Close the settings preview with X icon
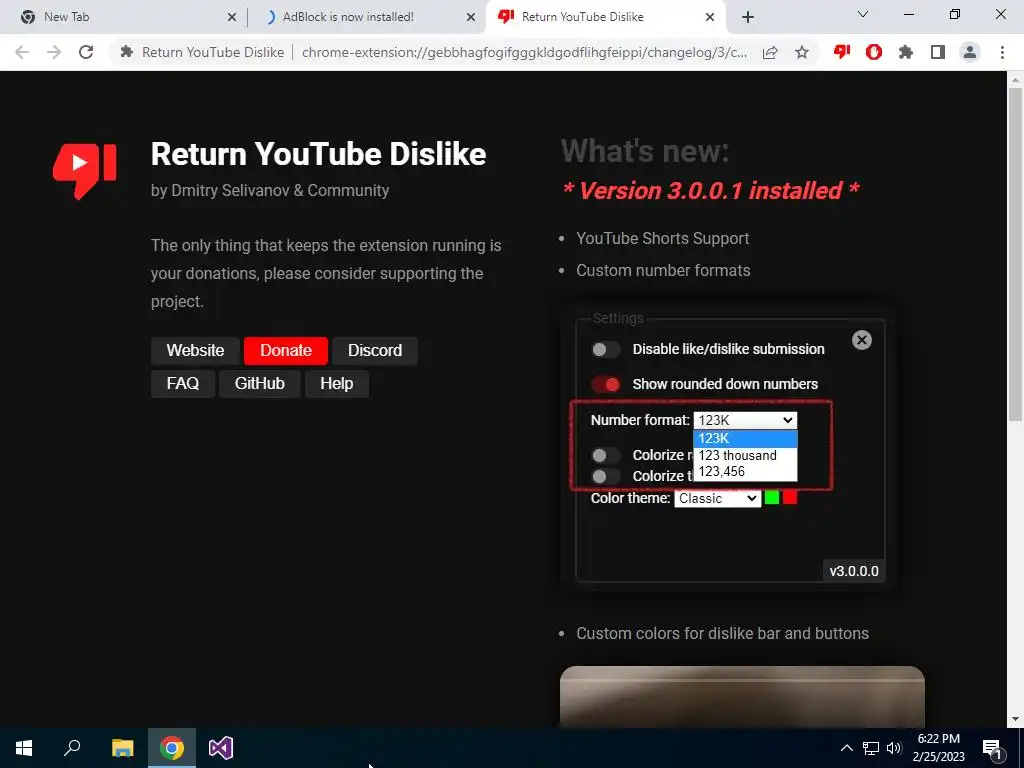Screen dimensions: 1024x768 click(x=861, y=340)
